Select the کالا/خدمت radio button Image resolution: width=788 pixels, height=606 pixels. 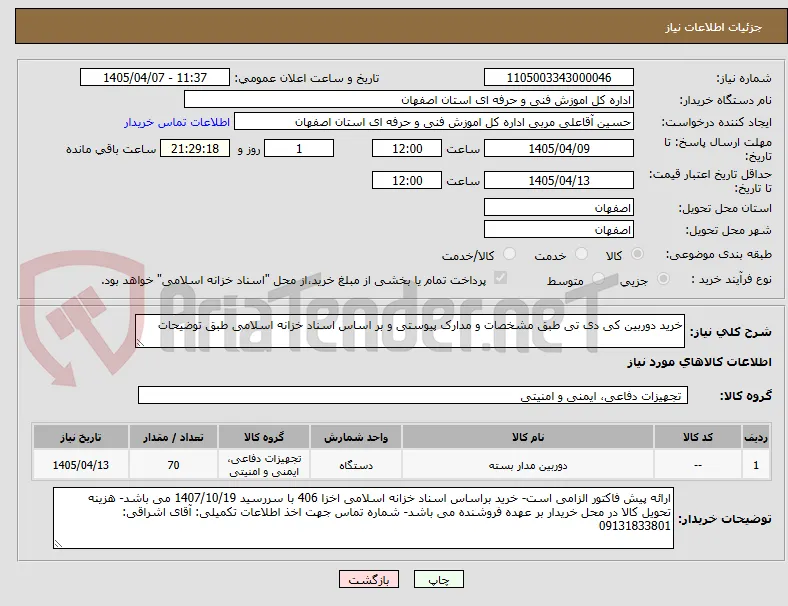[510, 254]
